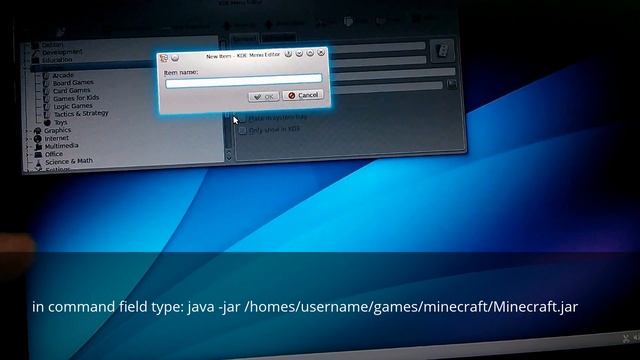
Task: Click the Internet globe icon
Action: pyautogui.click(x=38, y=139)
